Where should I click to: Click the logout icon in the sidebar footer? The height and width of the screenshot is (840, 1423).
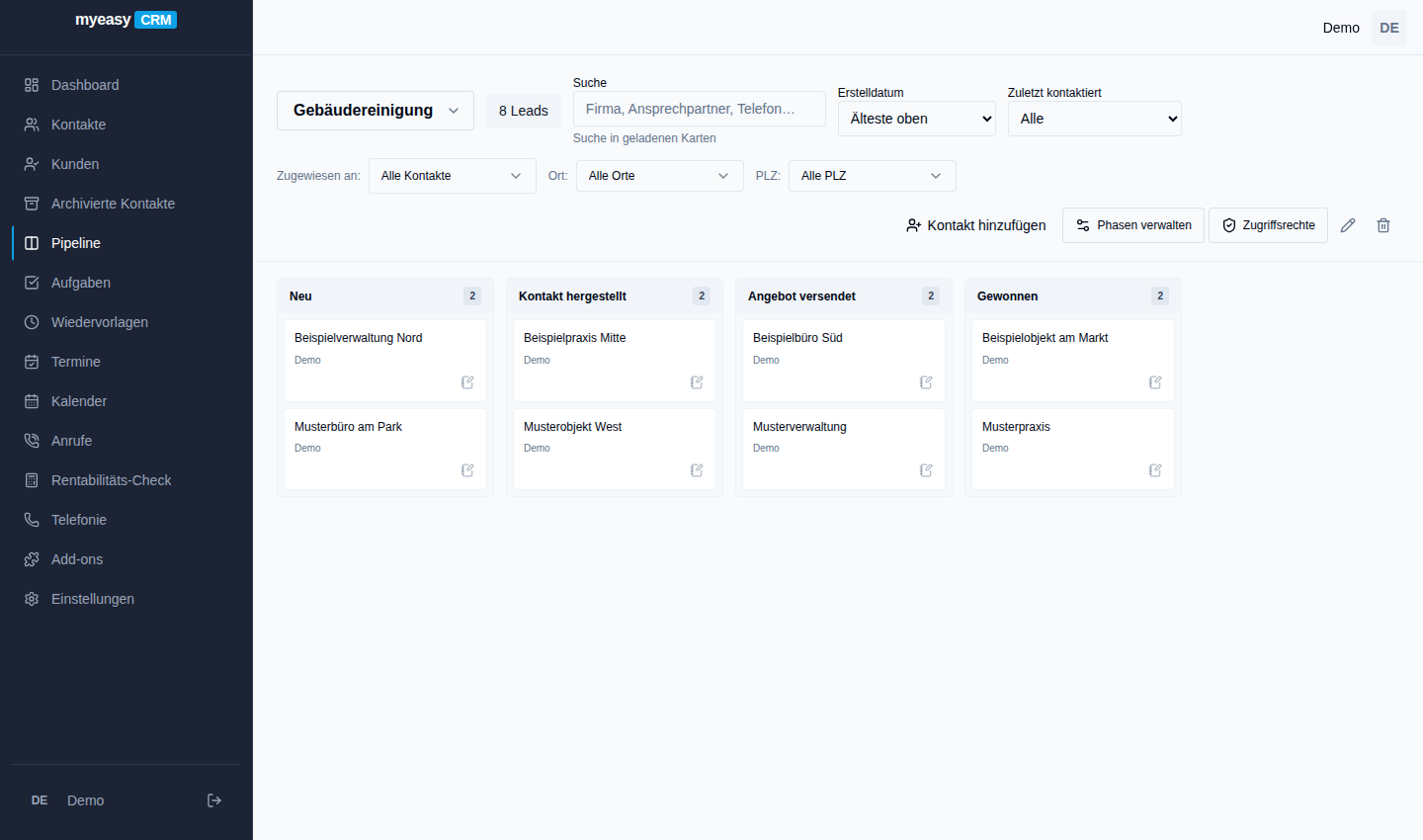[214, 800]
